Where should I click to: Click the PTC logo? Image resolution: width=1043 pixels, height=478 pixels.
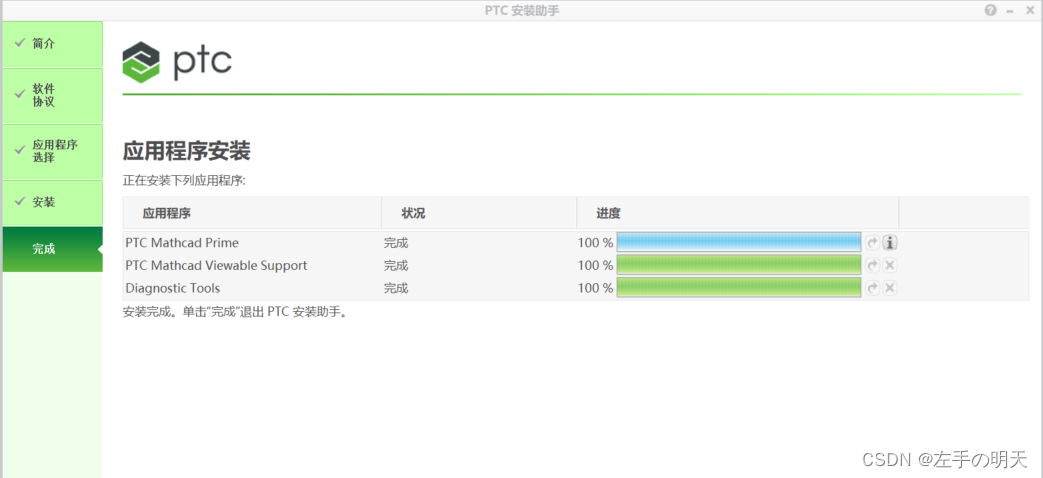click(177, 62)
